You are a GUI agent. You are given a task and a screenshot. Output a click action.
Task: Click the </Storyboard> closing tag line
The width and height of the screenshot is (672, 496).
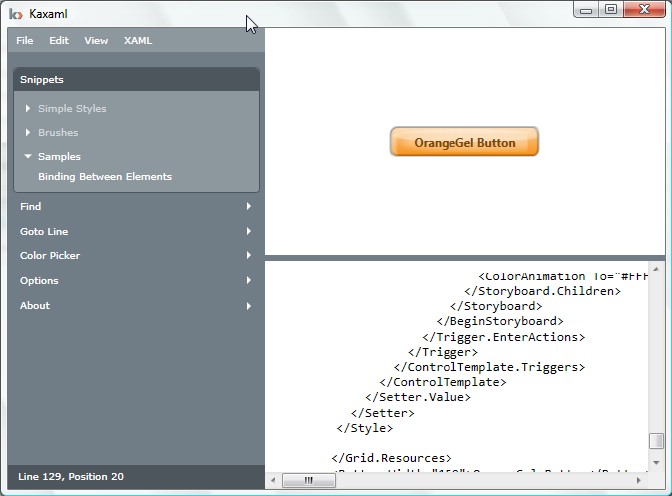coord(496,306)
